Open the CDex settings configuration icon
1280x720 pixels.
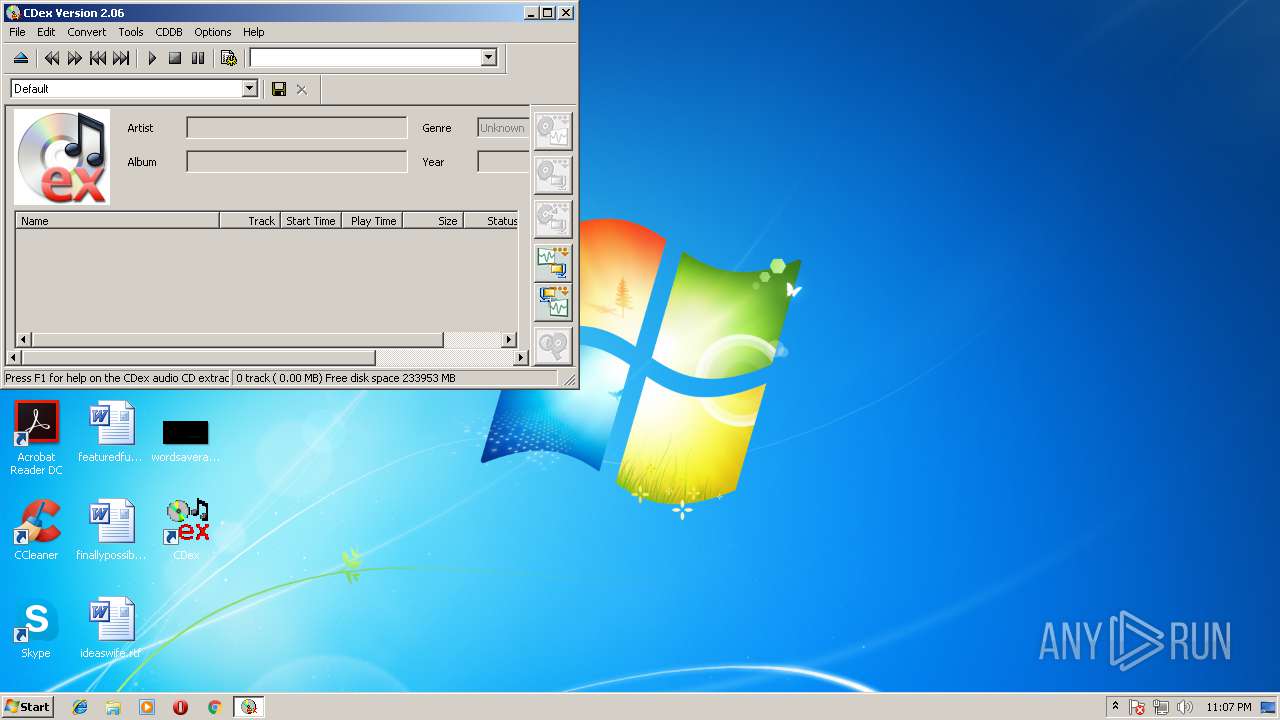(x=228, y=58)
